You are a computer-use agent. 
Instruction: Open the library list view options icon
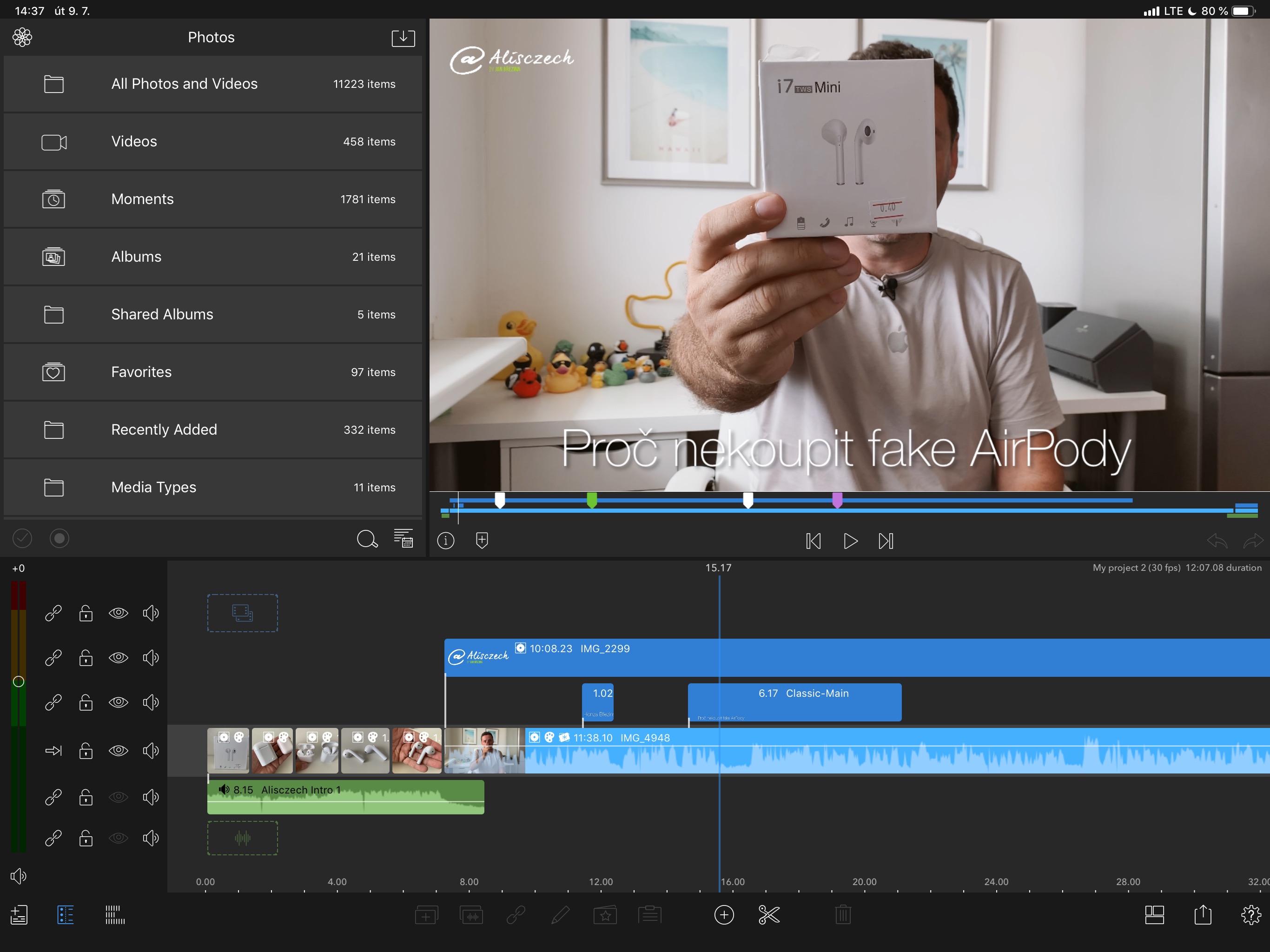403,538
